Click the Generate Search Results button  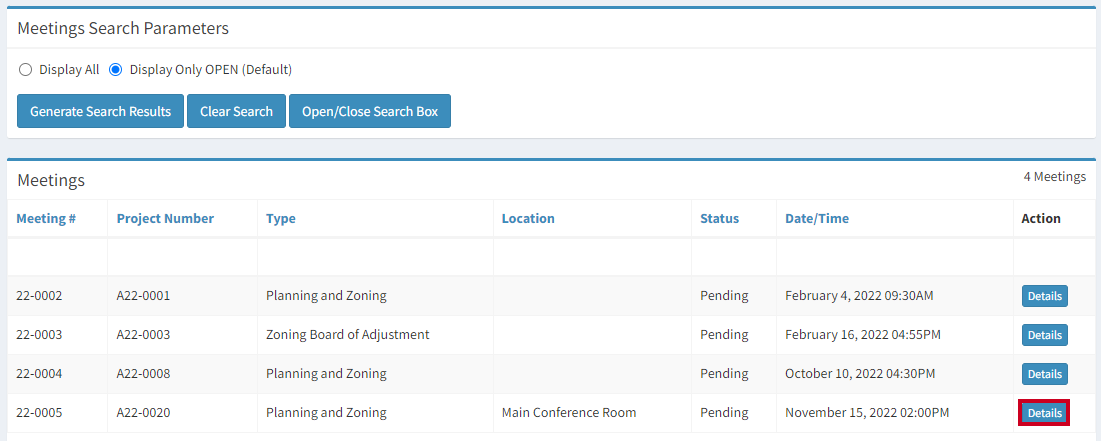coord(100,111)
